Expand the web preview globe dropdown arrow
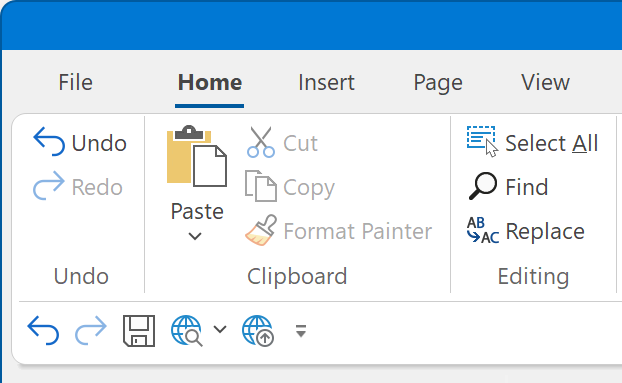This screenshot has width=622, height=383. [x=220, y=329]
